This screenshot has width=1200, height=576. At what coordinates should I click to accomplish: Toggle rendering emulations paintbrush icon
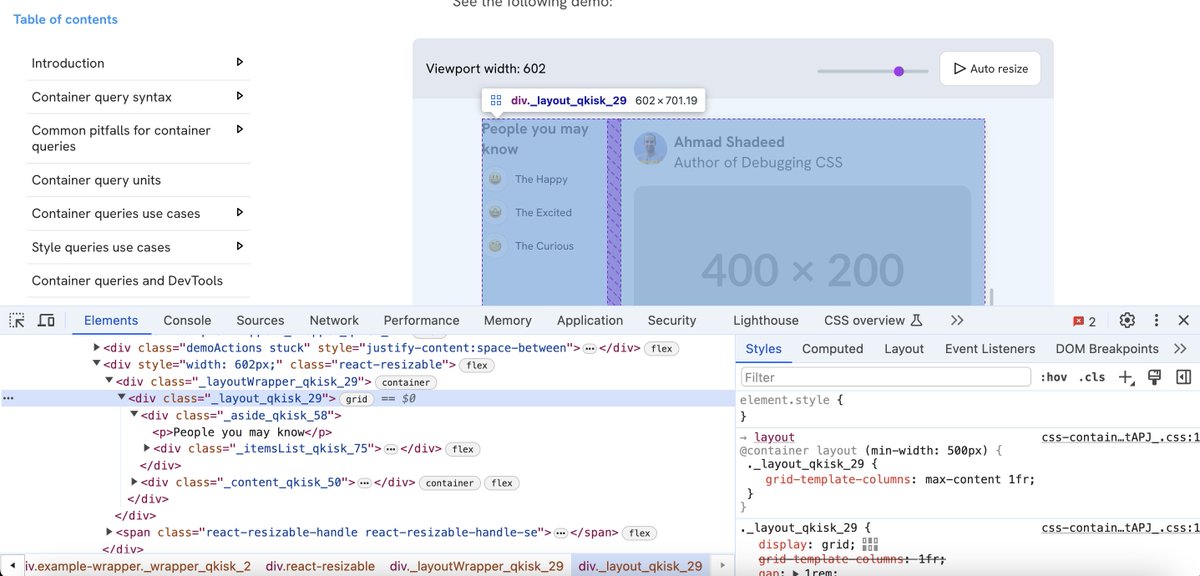click(x=1154, y=377)
